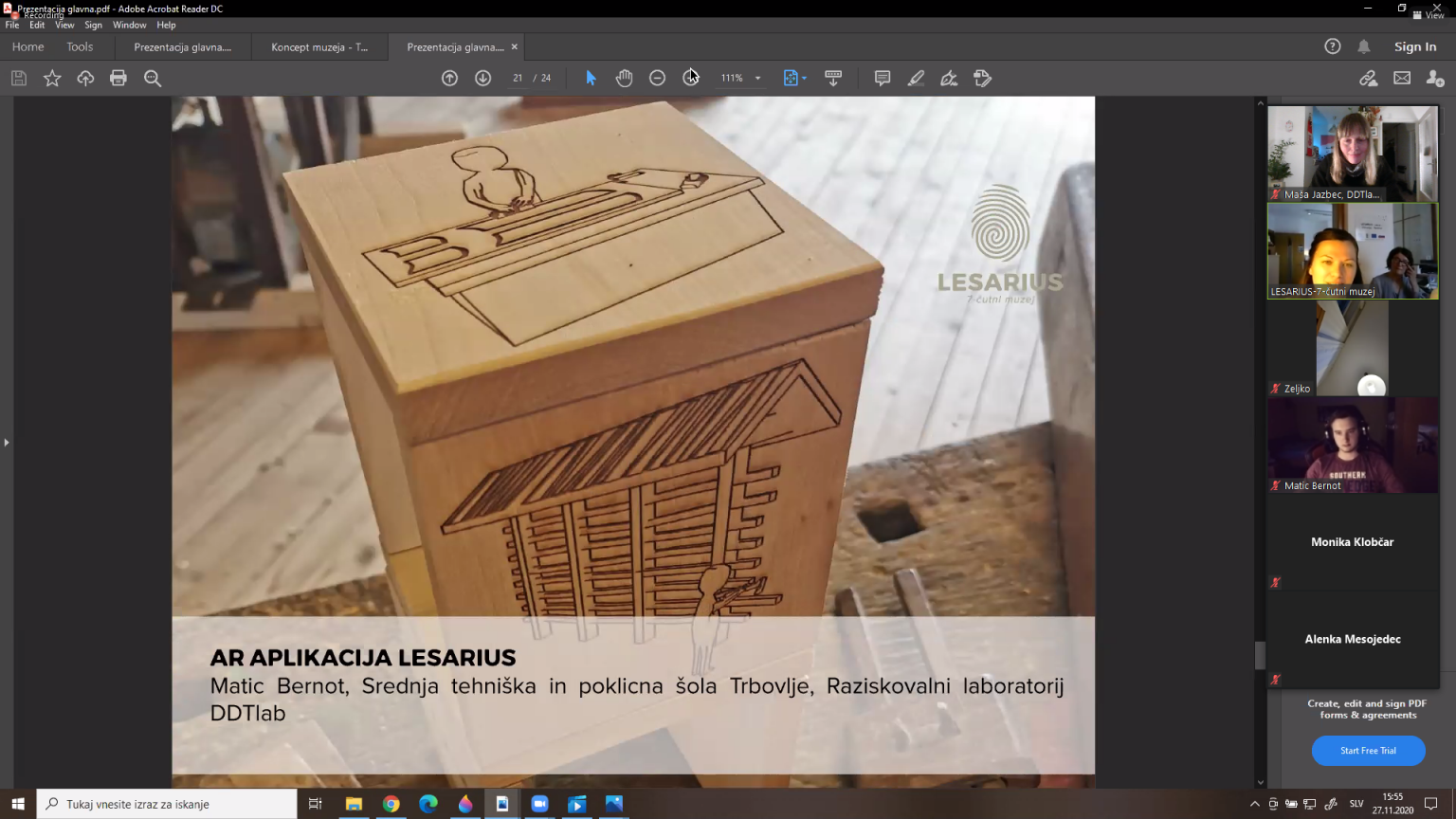Screen dimensions: 1456x819
Task: Click the scrollbar down arrow
Action: tap(1260, 782)
